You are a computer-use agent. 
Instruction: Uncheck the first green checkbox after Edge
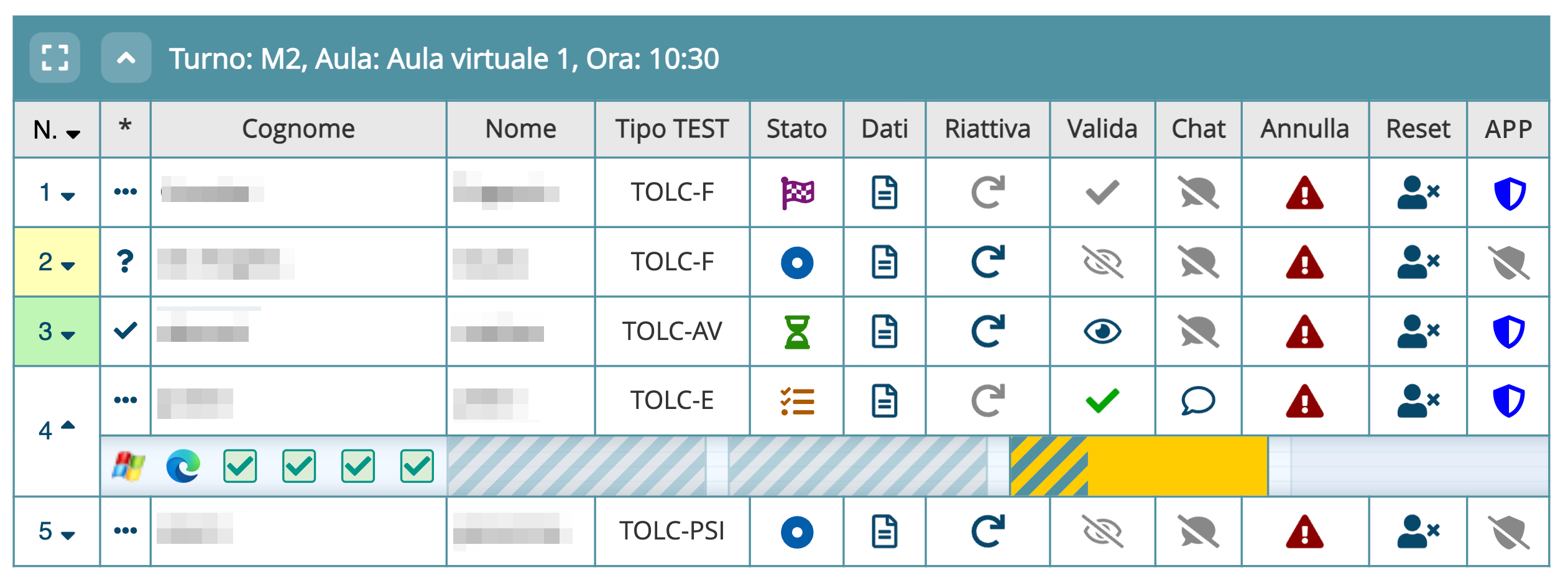pos(240,466)
